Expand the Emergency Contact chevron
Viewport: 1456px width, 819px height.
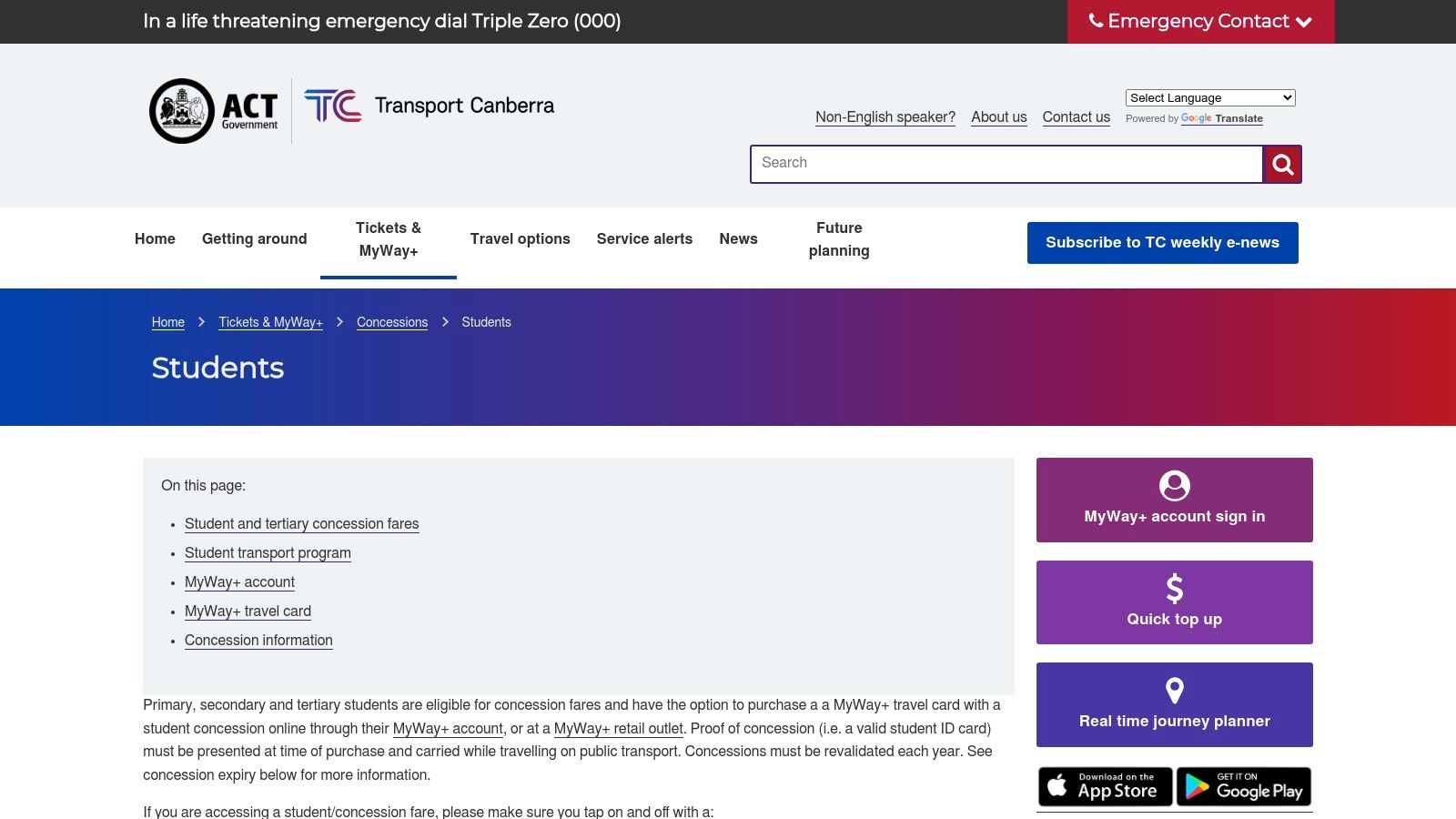(1307, 22)
